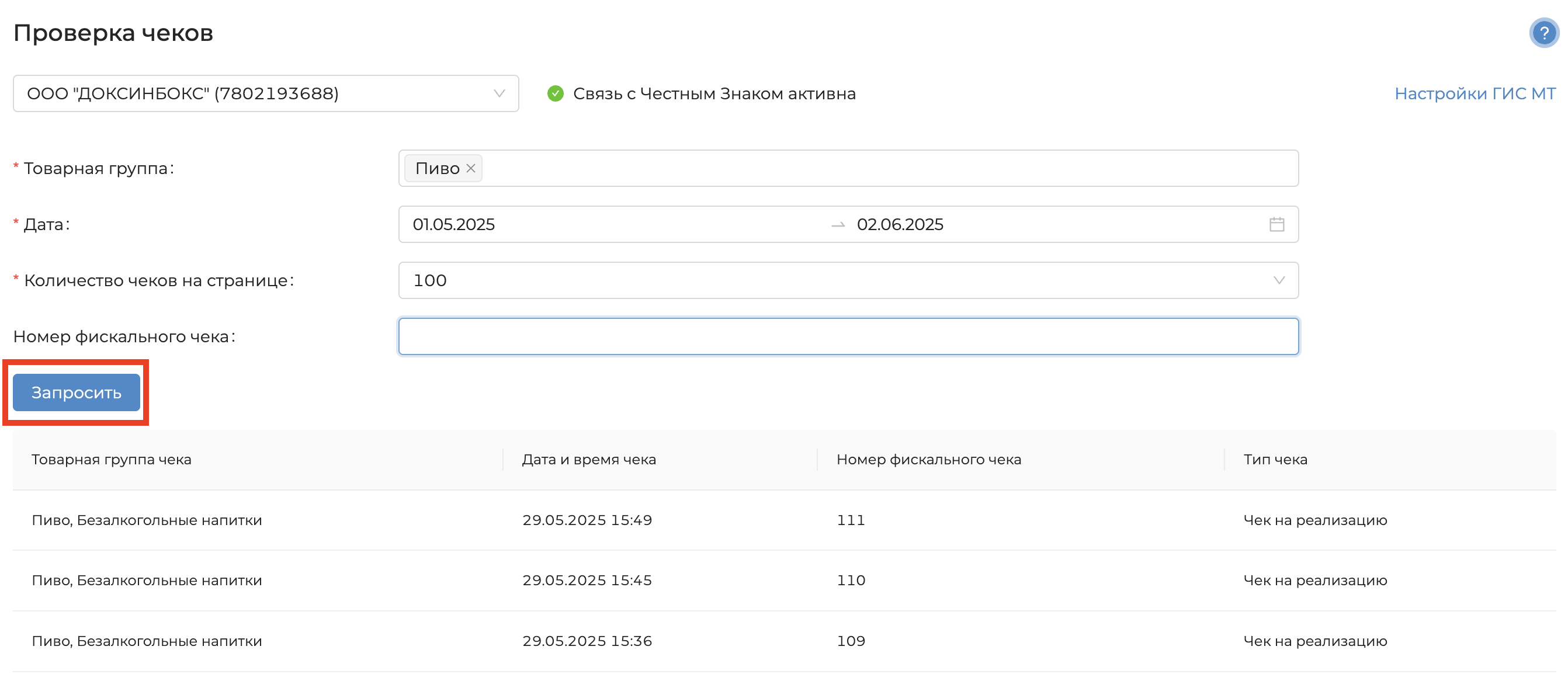Click the calendar icon in date field

click(x=1276, y=224)
